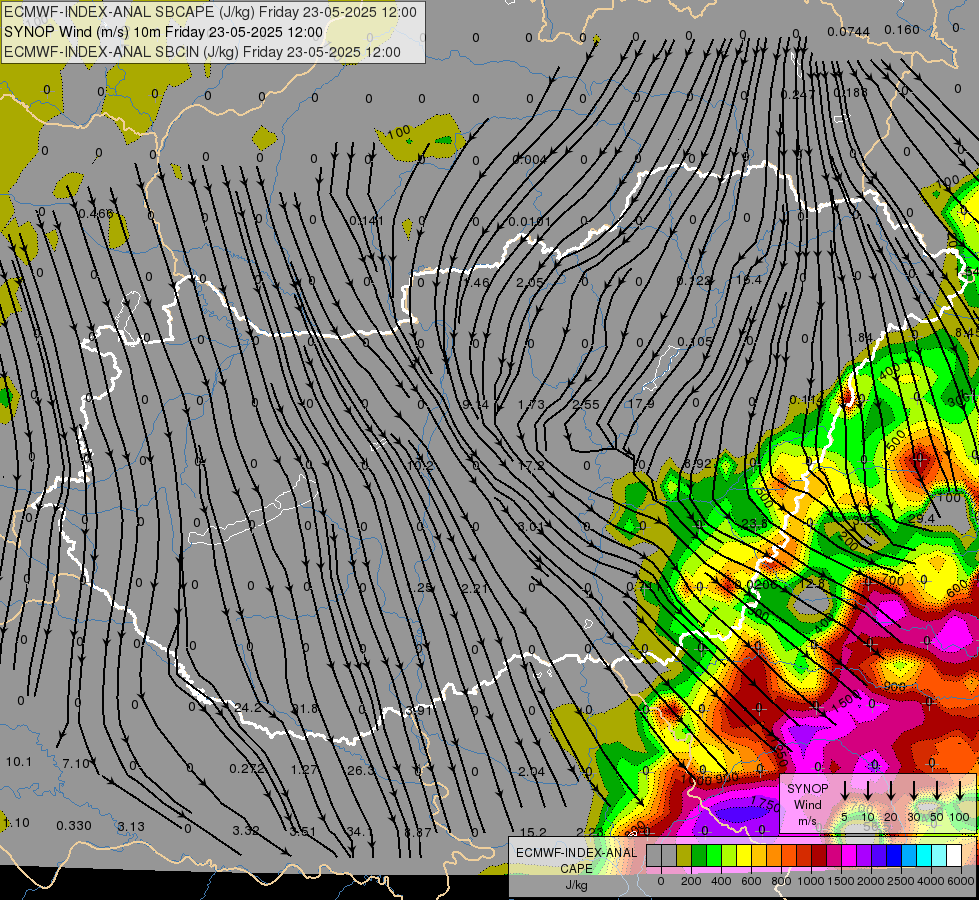Pick the dark red CAPE legend swatch
The width and height of the screenshot is (979, 900).
[x=820, y=855]
